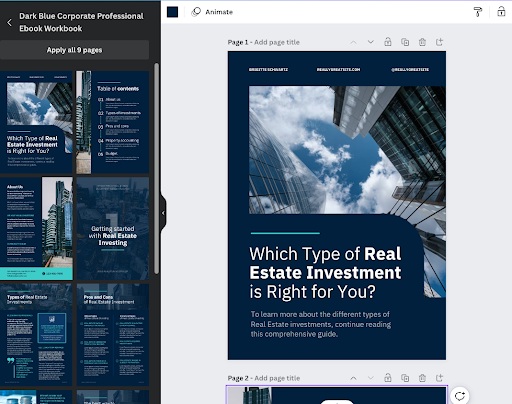512x404 pixels.
Task: Click the refresh comment icon at bottom right
Action: click(x=460, y=396)
